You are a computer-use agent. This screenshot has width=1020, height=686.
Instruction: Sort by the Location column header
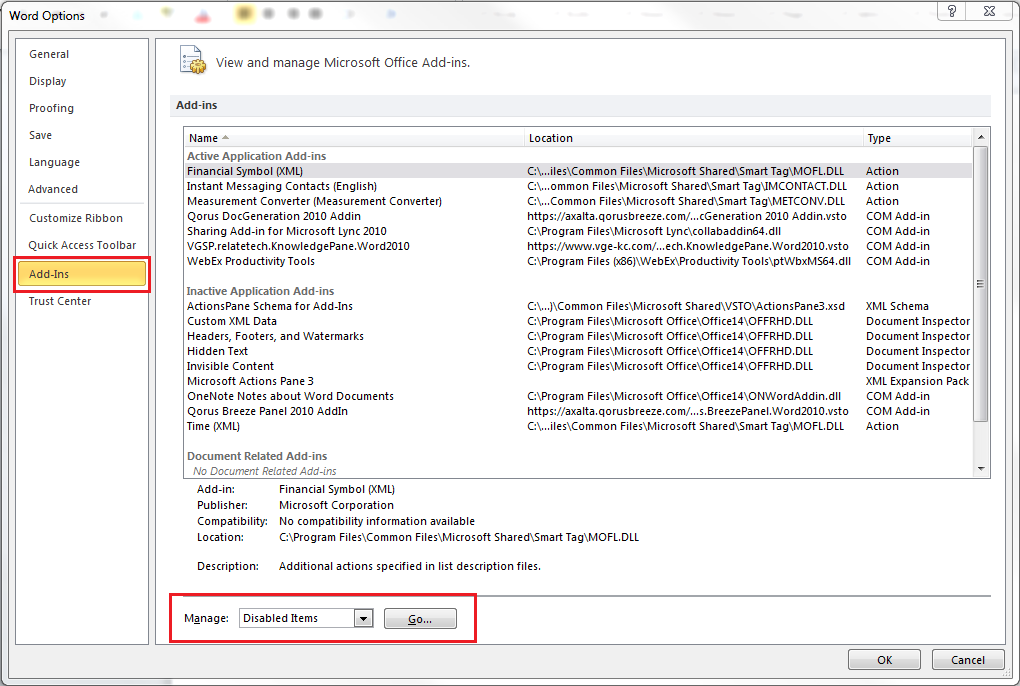(x=693, y=138)
